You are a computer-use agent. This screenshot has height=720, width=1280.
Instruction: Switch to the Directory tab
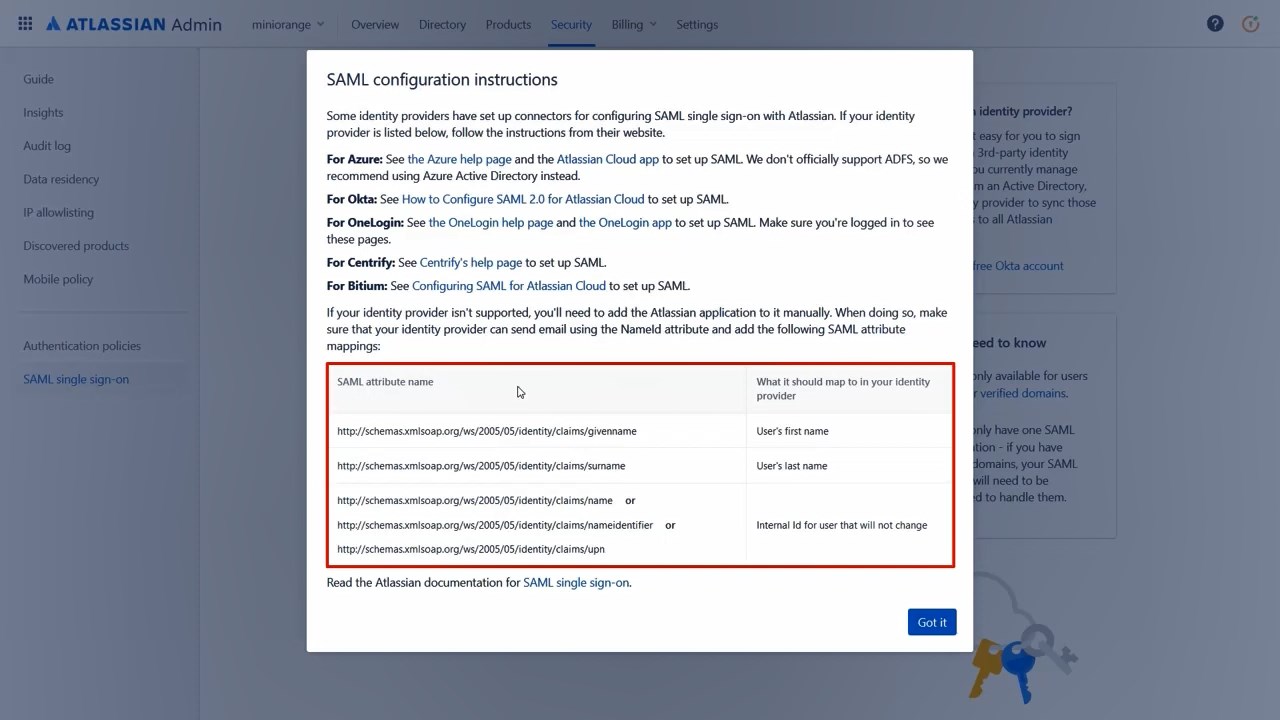[442, 24]
